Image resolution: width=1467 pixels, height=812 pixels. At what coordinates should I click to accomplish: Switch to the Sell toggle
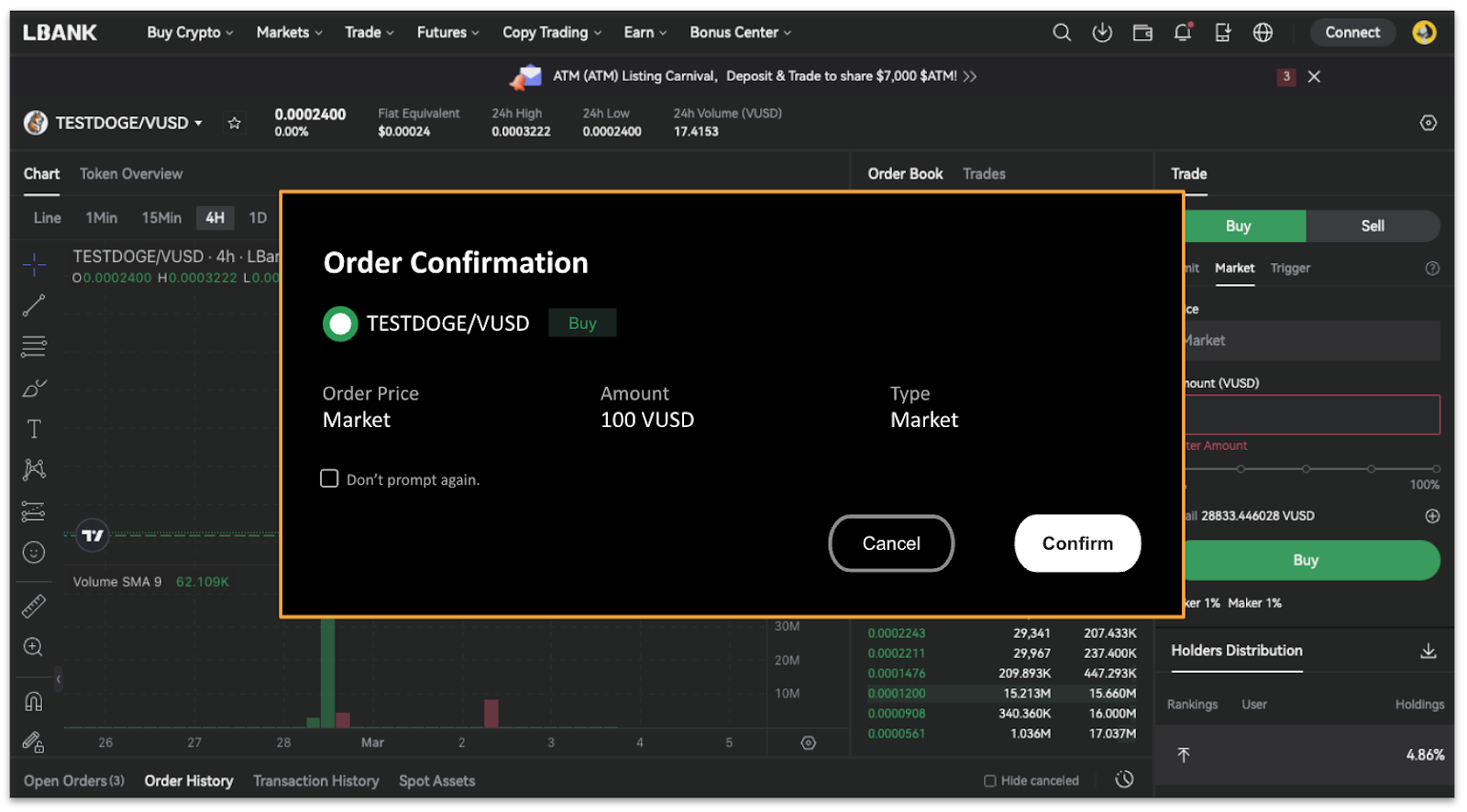click(x=1373, y=226)
